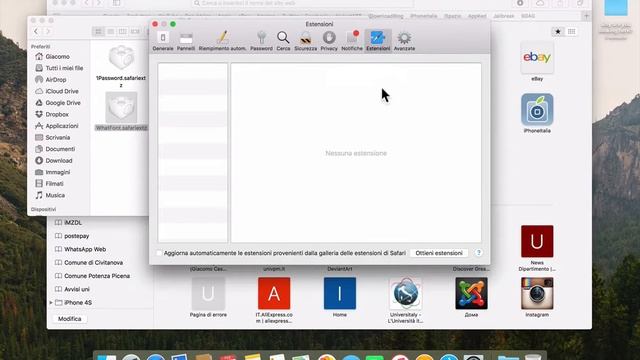Switch Finder to icon view

[x=98, y=31]
